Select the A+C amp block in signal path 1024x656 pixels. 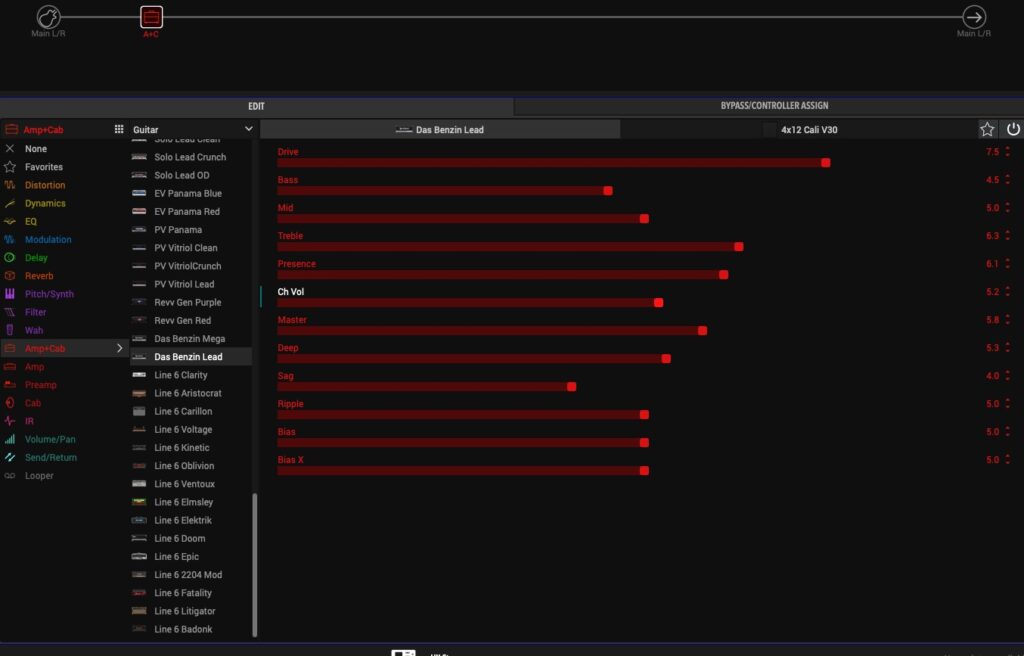point(151,17)
